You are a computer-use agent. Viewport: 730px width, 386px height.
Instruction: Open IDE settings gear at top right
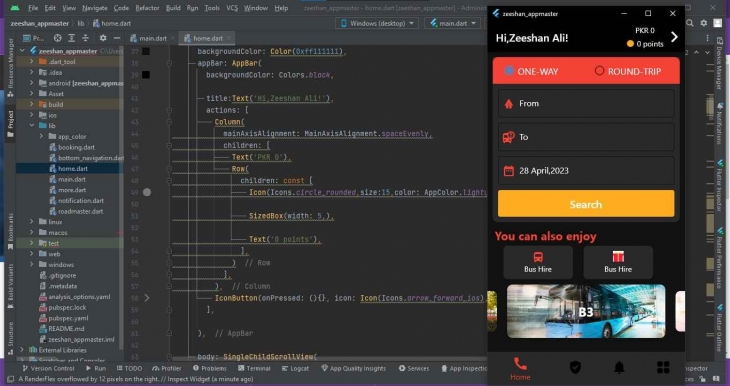click(704, 23)
